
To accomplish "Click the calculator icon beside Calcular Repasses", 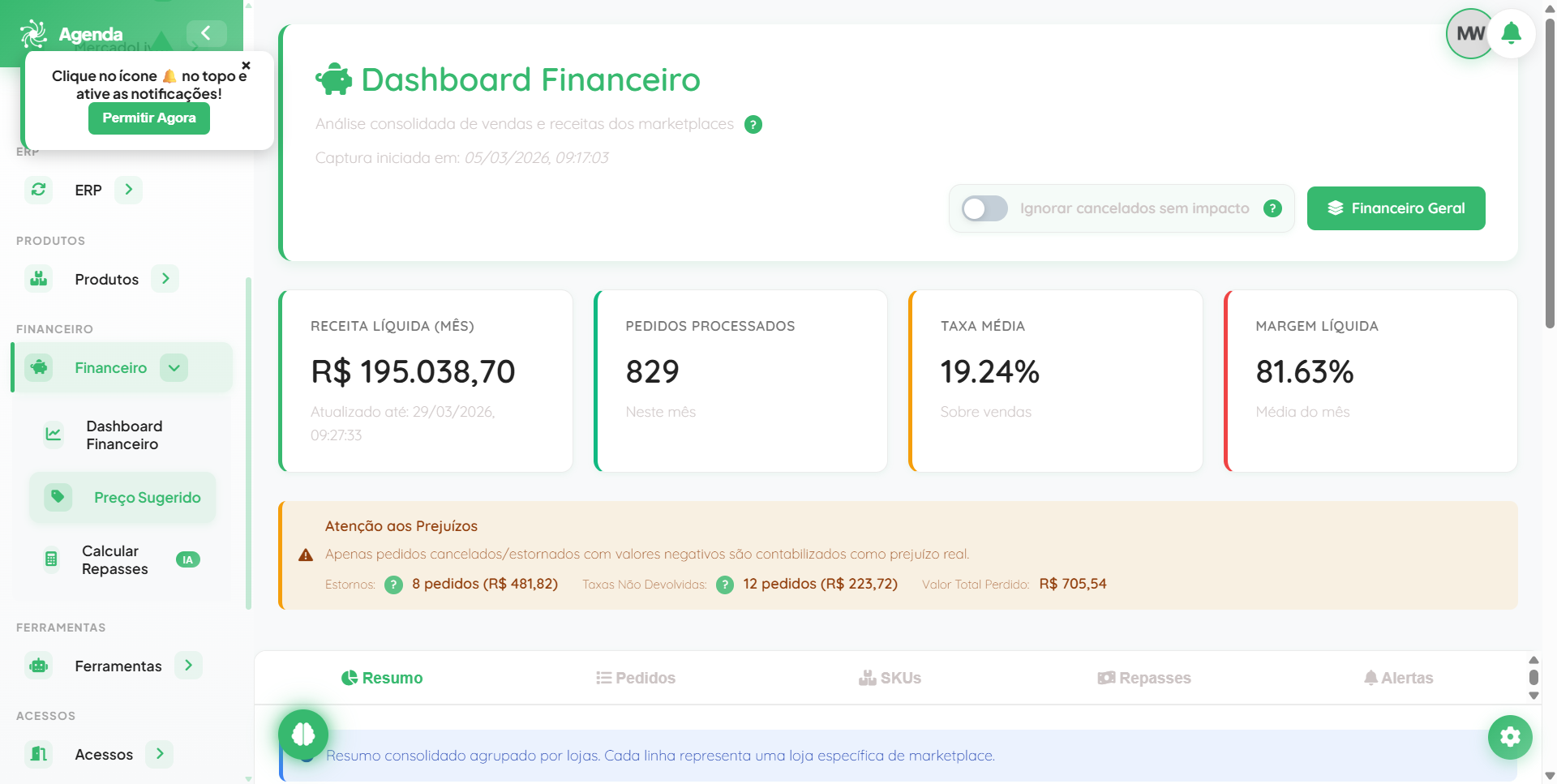I will coord(51,559).
